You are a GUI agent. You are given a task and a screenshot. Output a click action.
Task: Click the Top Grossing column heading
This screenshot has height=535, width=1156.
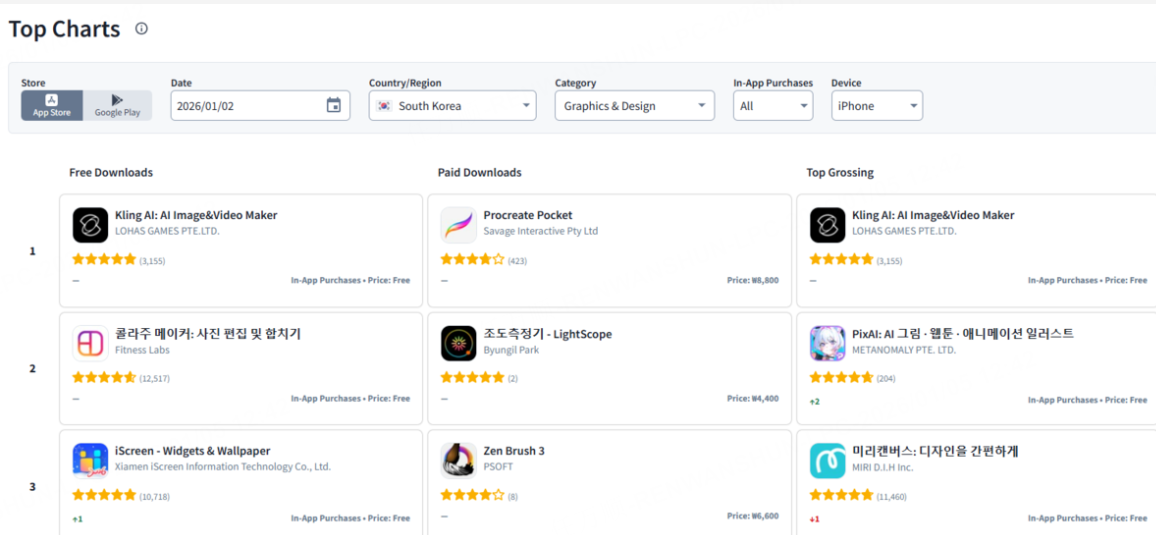click(840, 172)
